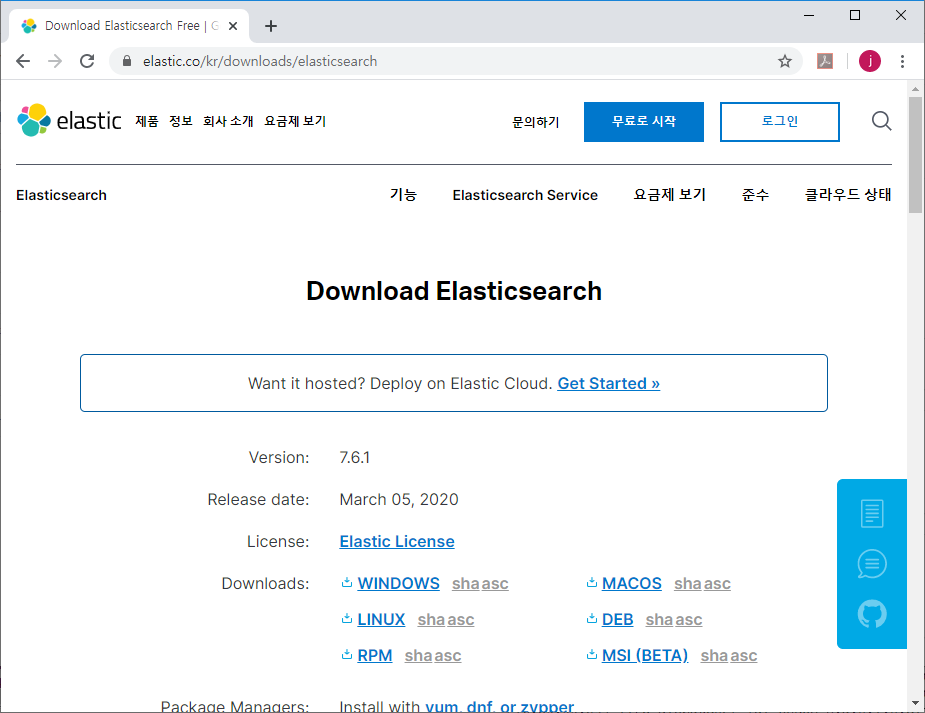Click the 로그인 button

pos(779,121)
